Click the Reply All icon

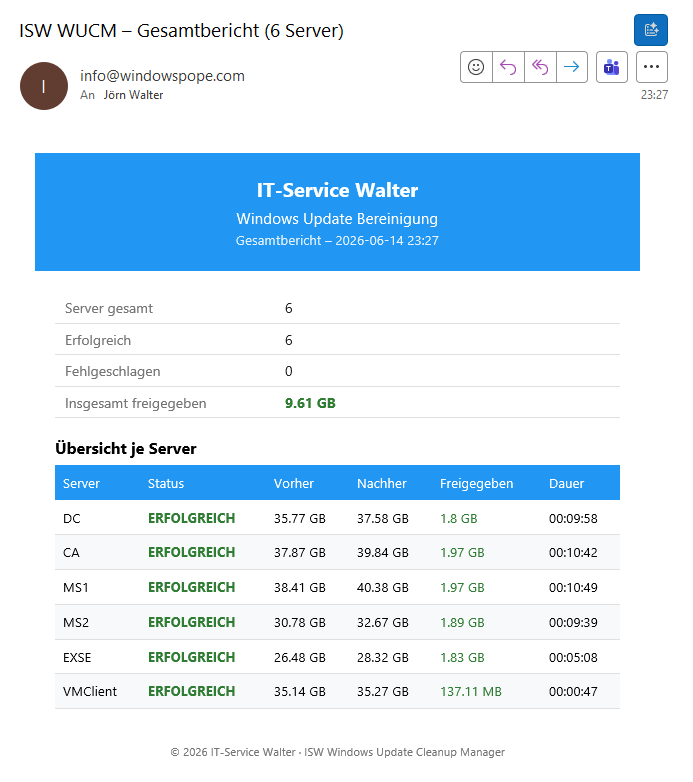[x=540, y=67]
